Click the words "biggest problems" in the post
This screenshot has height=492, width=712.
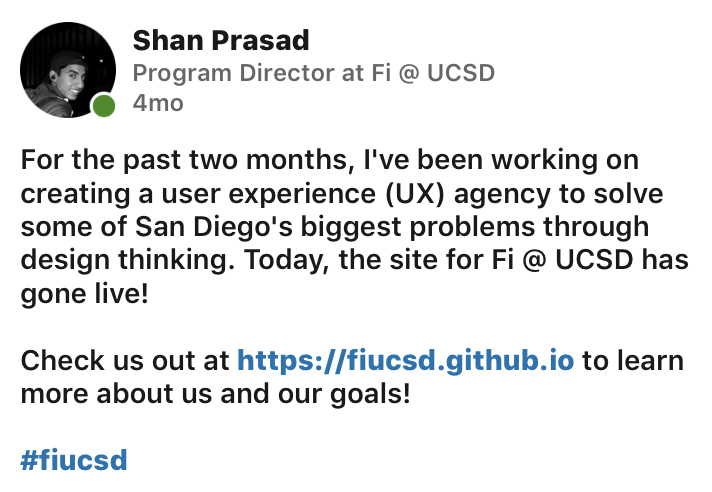[x=418, y=227]
